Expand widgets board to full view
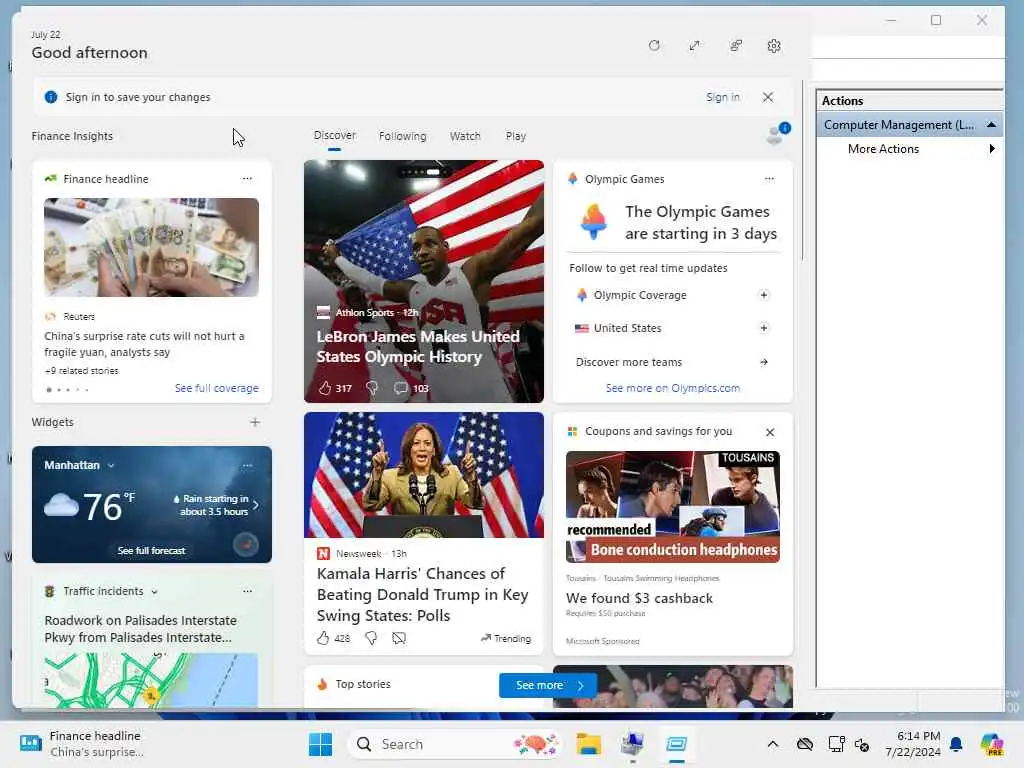Viewport: 1024px width, 768px height. pyautogui.click(x=694, y=46)
